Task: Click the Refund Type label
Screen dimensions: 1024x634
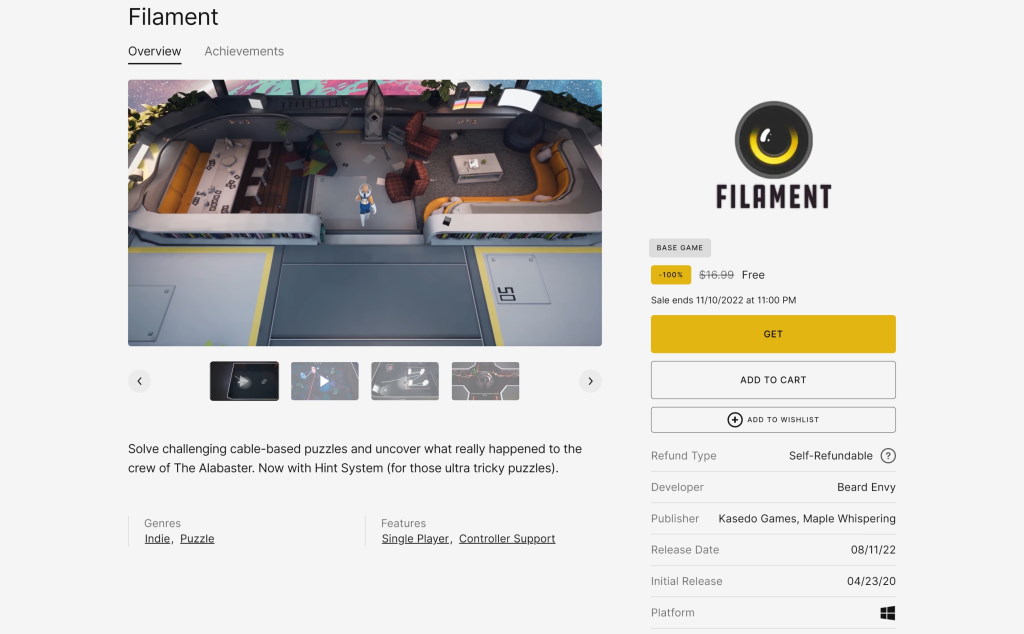Action: pos(684,456)
